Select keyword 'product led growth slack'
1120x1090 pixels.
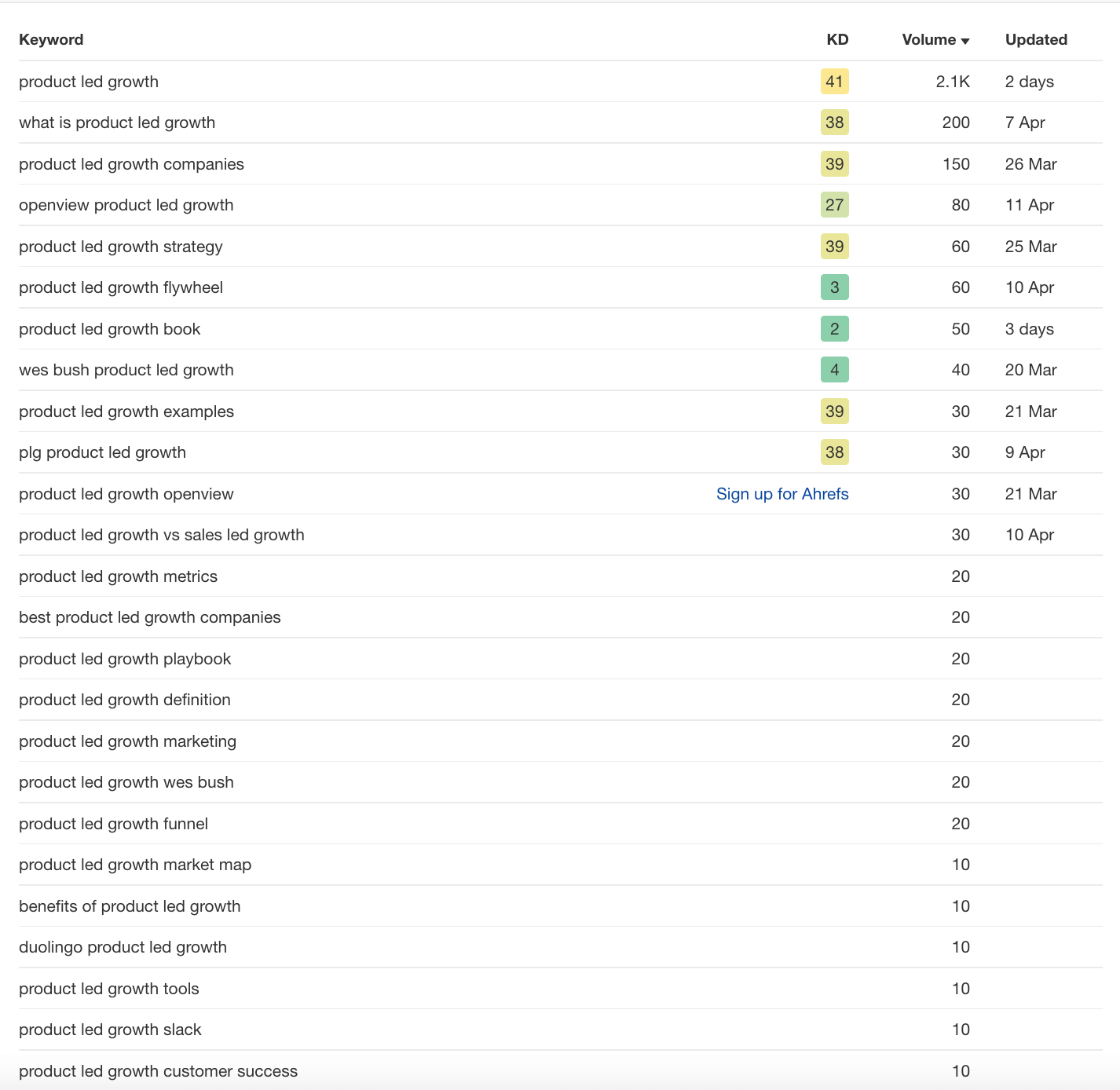click(111, 1030)
